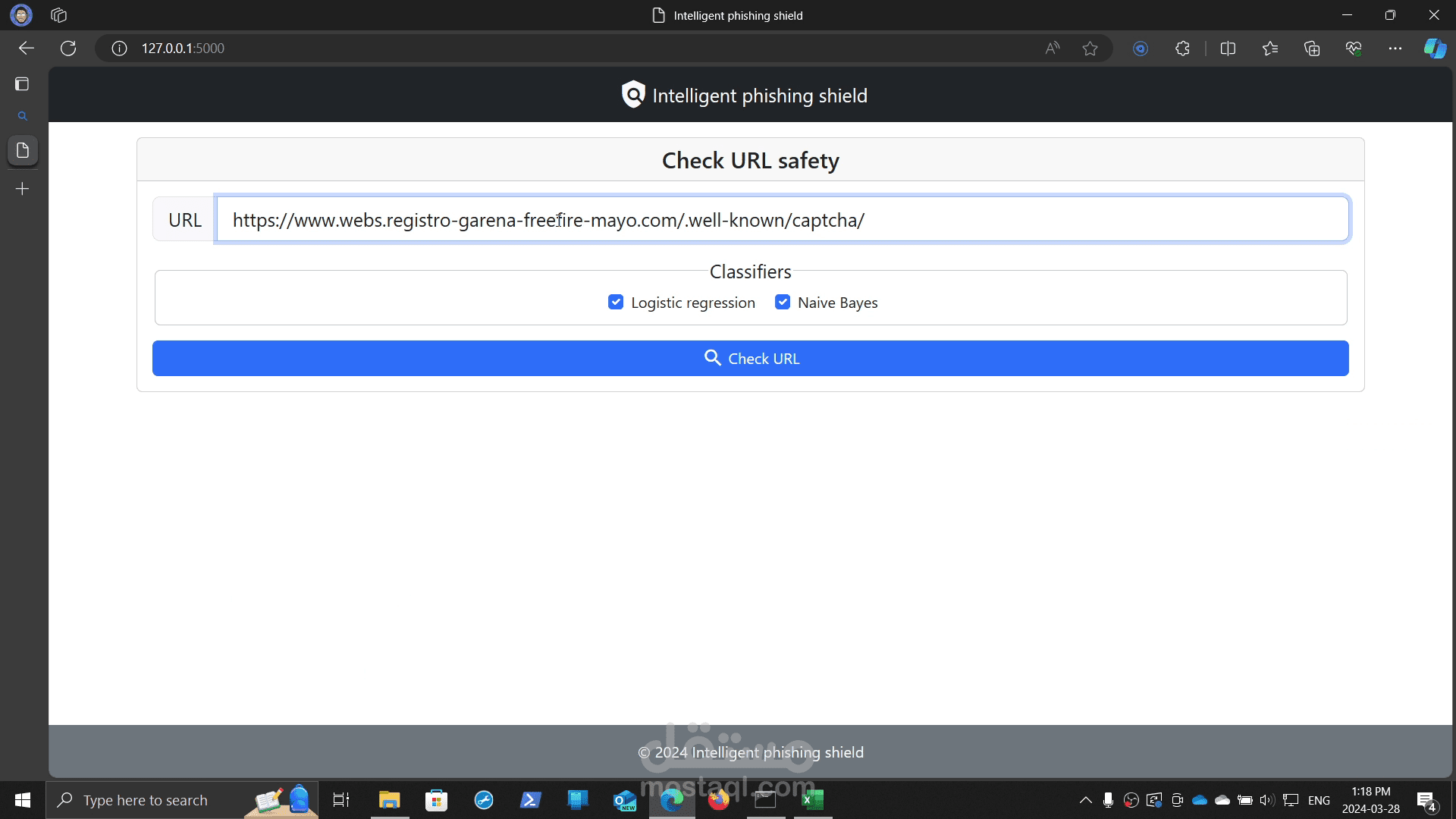Open Excel from the taskbar

pos(812,800)
